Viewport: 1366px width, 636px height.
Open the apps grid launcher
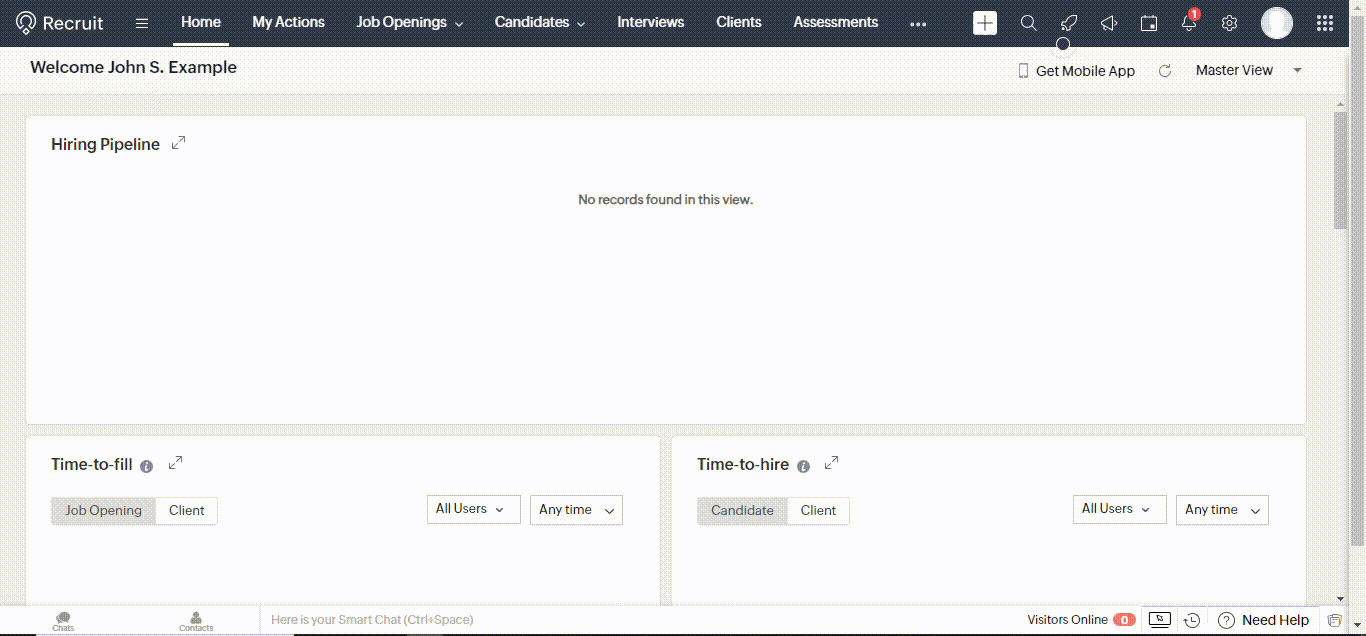click(1324, 23)
